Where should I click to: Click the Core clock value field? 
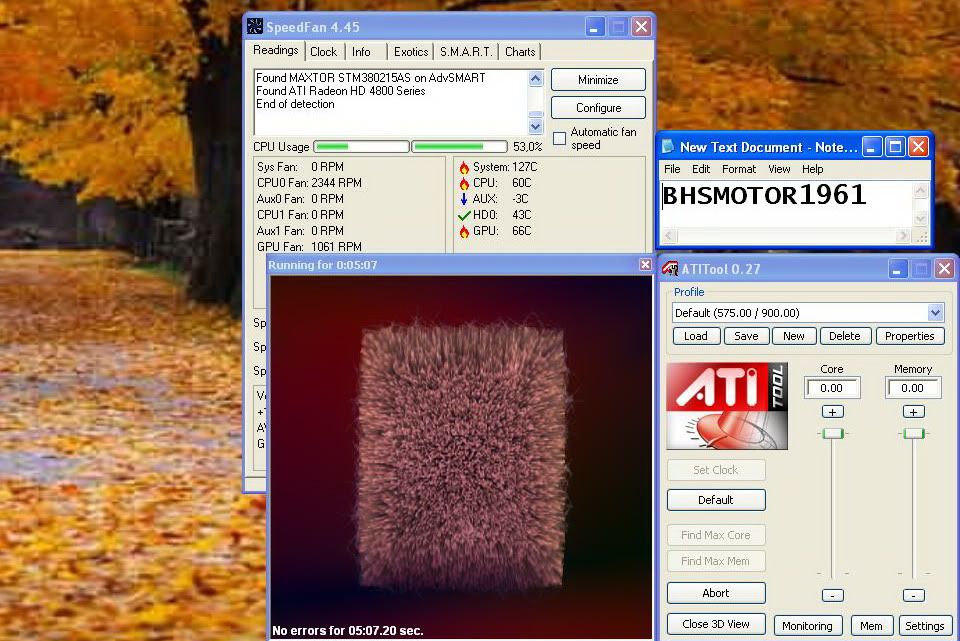[831, 388]
